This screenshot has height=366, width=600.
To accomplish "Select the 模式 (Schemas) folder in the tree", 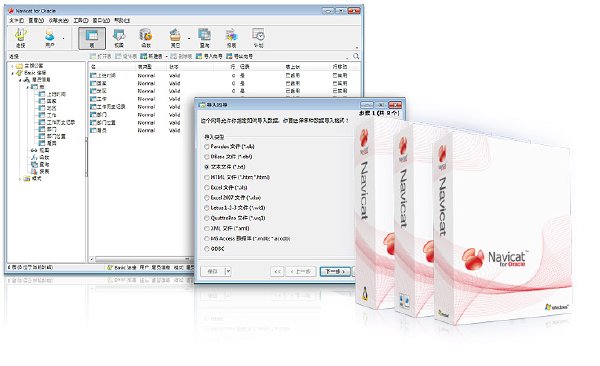I will [x=33, y=178].
